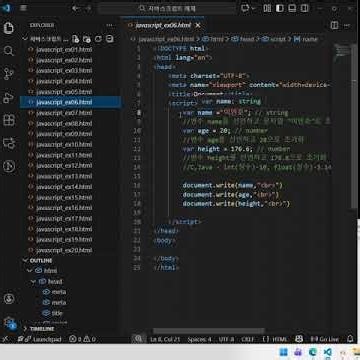Click New File icon in explorer header
Viewport: 360px width, 360px height.
point(76,39)
